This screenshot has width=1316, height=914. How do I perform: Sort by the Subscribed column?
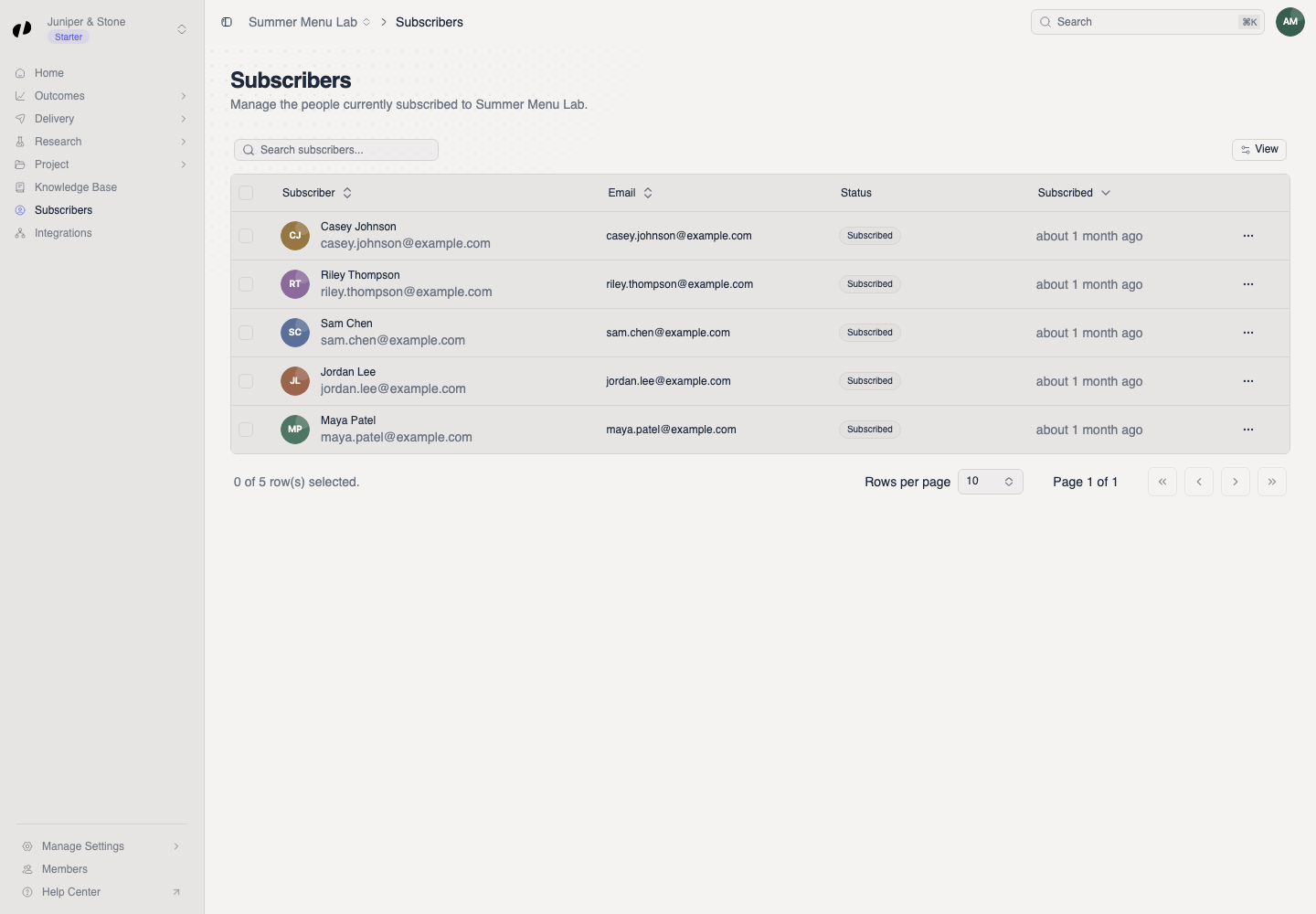click(x=1075, y=193)
